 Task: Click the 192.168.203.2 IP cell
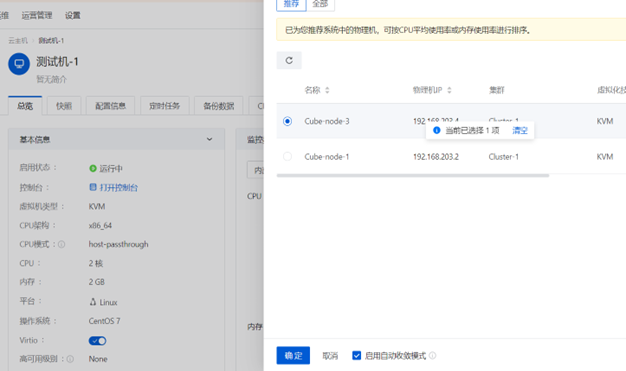pyautogui.click(x=436, y=157)
